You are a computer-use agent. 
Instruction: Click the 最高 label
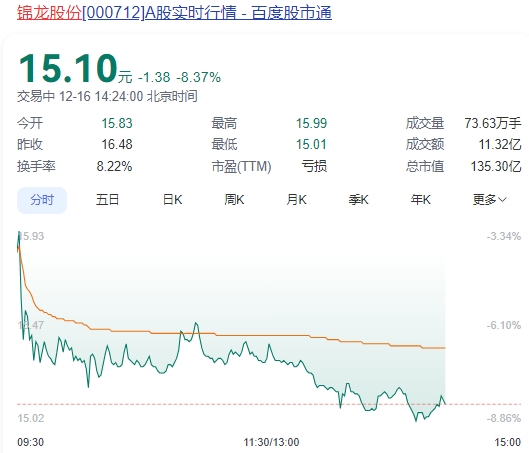tap(224, 123)
